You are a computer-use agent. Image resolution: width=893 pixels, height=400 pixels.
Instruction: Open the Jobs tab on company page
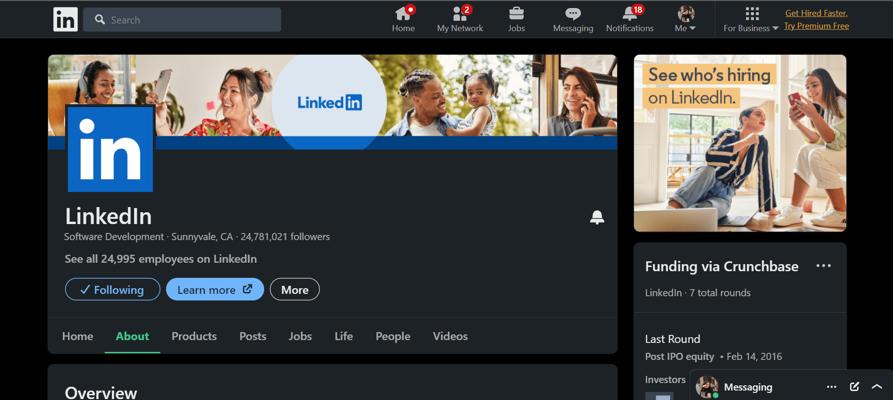[300, 336]
